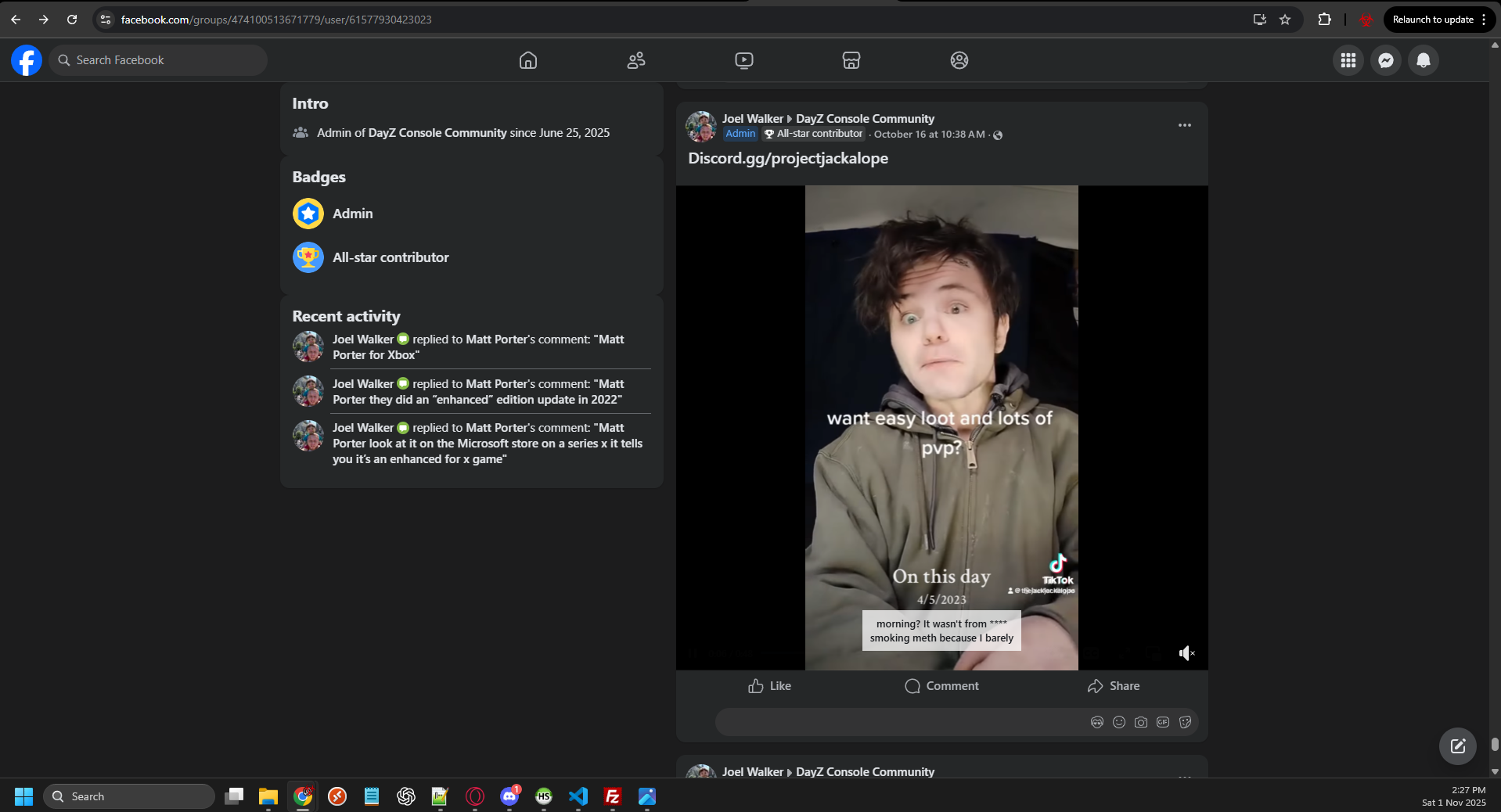The height and width of the screenshot is (812, 1501).
Task: Open DayZ Console Community link in Intro
Action: pos(437,133)
